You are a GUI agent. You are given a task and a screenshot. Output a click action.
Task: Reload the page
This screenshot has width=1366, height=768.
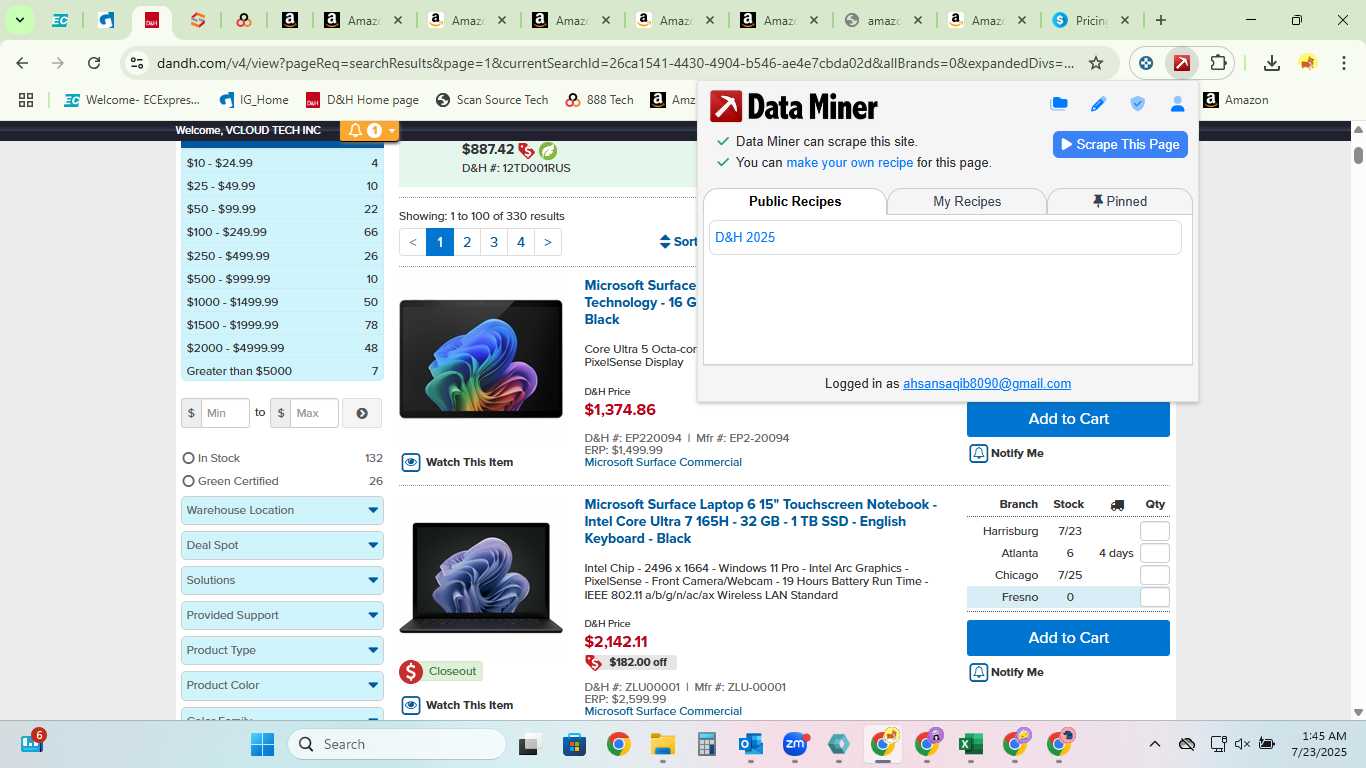click(94, 63)
